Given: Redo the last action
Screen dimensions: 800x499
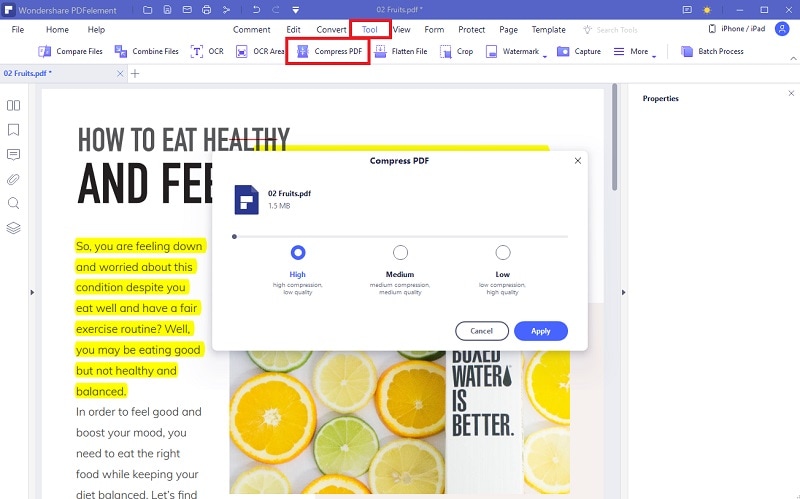Looking at the screenshot, I should tap(276, 10).
